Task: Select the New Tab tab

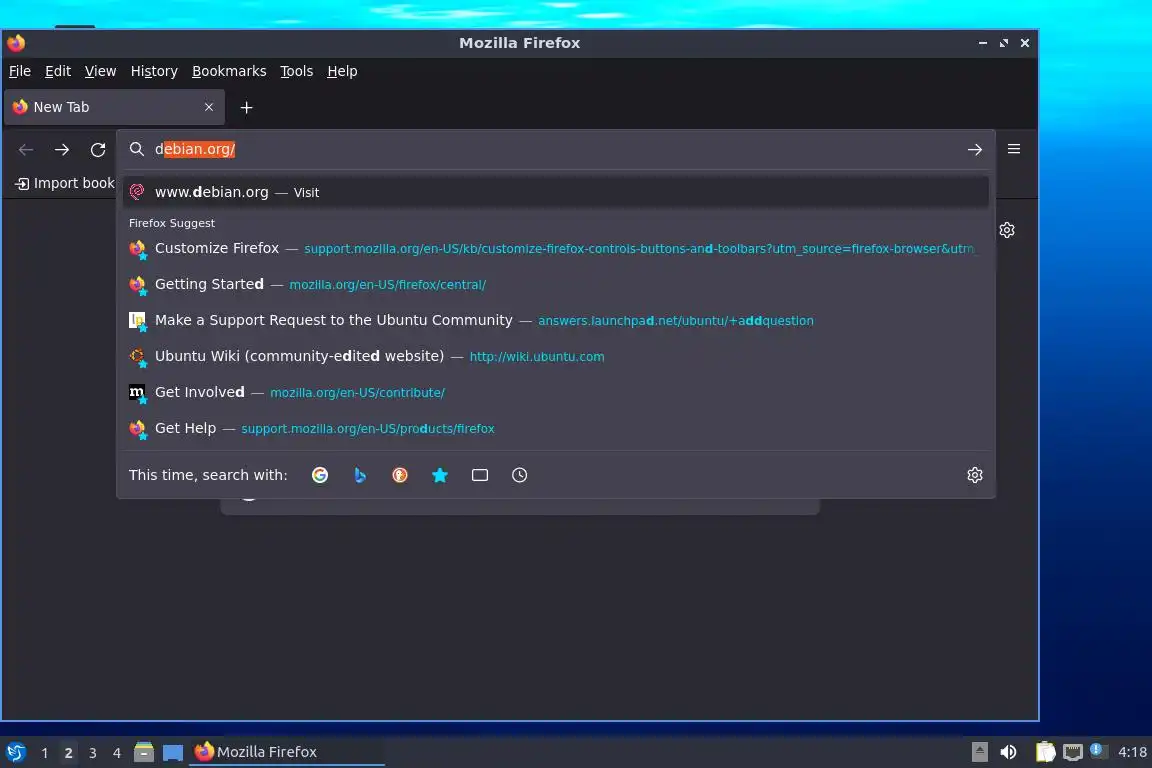Action: pos(115,107)
